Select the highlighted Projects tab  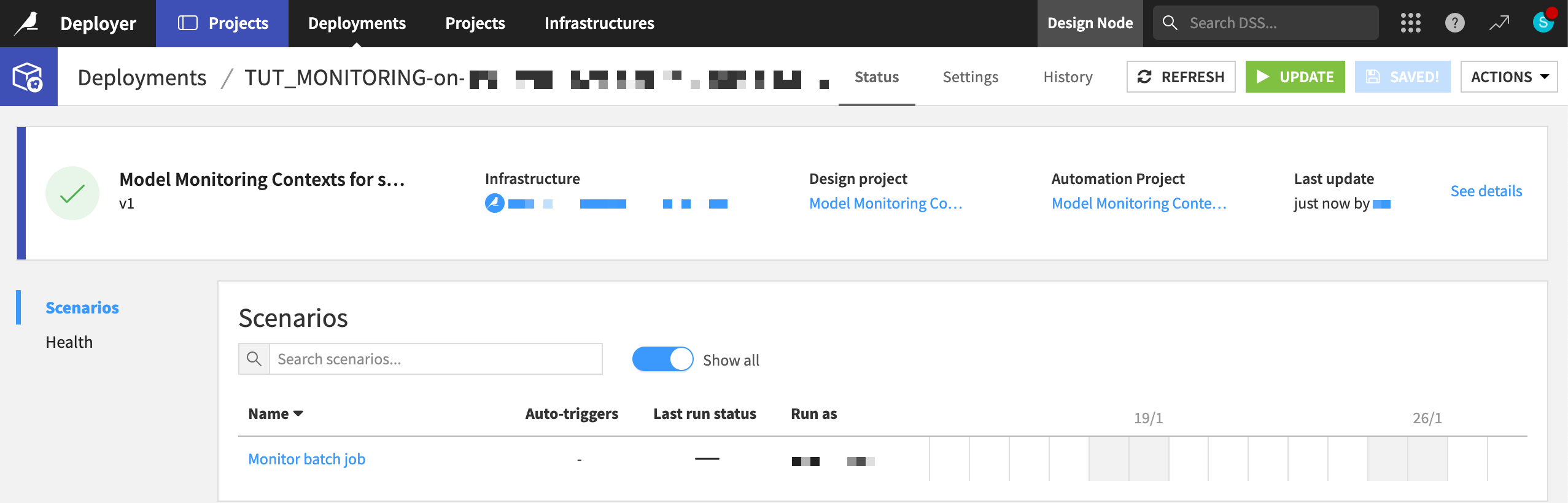point(222,23)
